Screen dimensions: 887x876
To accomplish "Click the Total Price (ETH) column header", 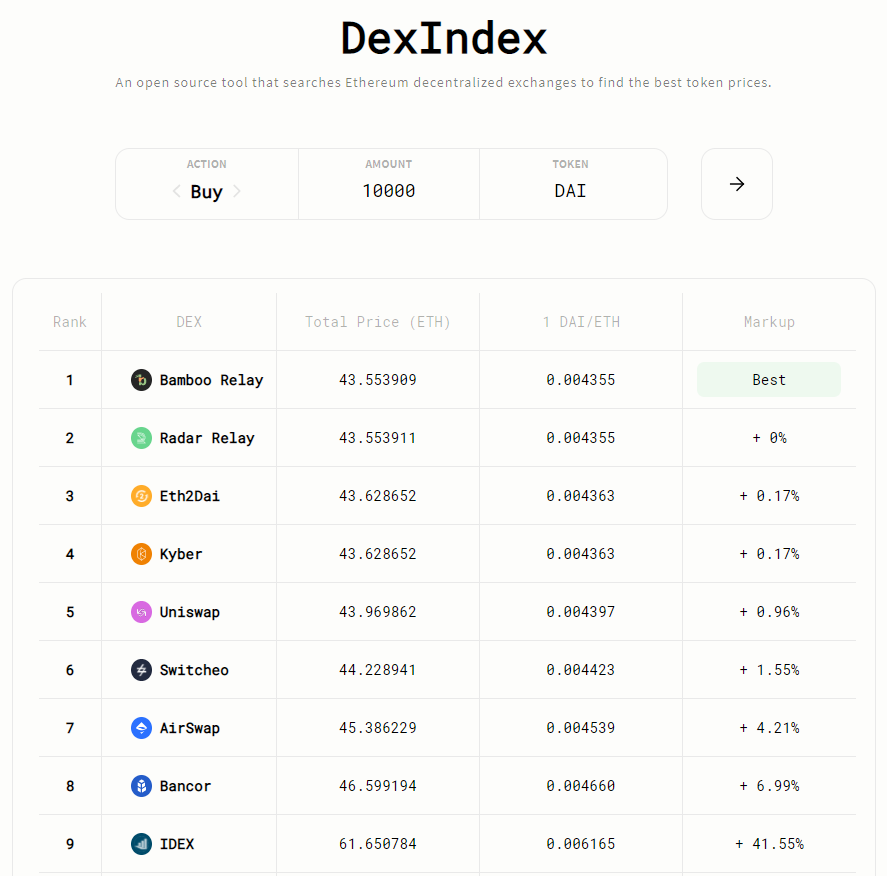I will pos(377,322).
